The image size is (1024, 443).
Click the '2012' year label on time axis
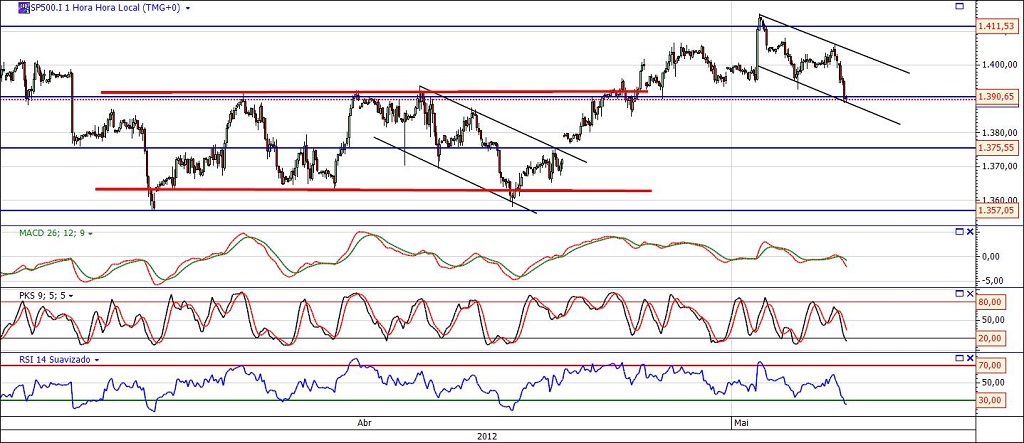(487, 436)
